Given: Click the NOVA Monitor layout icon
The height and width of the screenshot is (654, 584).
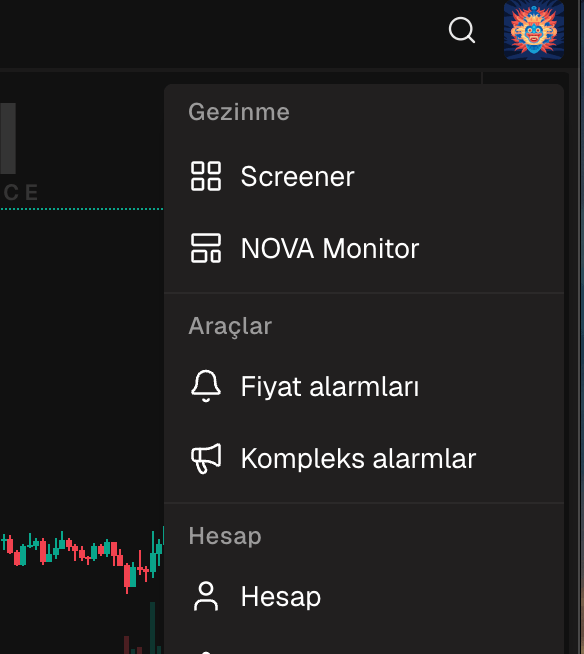Looking at the screenshot, I should pyautogui.click(x=206, y=248).
